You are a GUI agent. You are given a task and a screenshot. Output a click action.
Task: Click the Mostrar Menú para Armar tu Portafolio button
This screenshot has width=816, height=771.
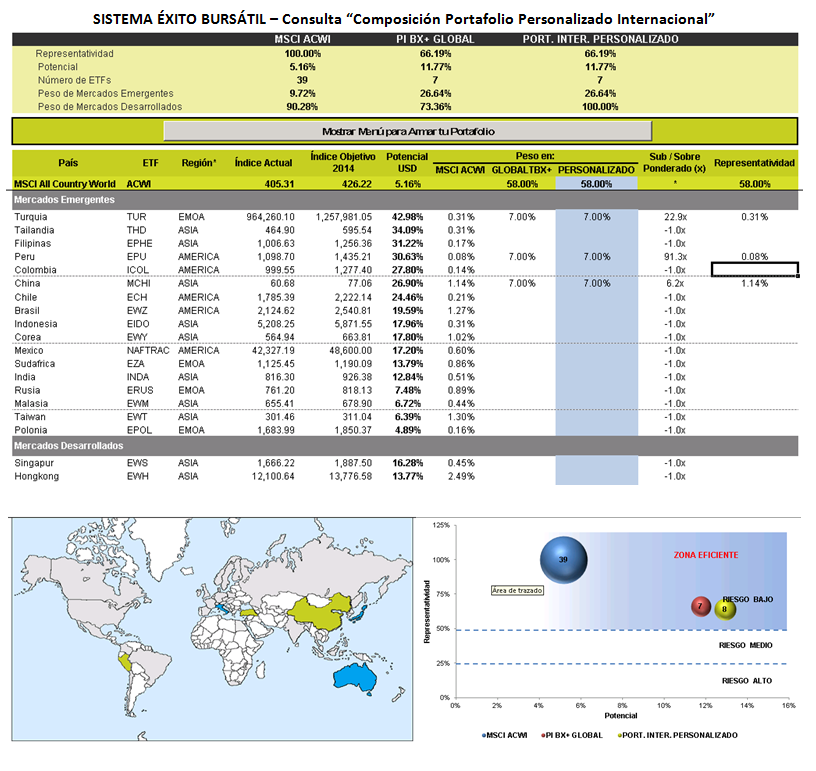(x=407, y=131)
